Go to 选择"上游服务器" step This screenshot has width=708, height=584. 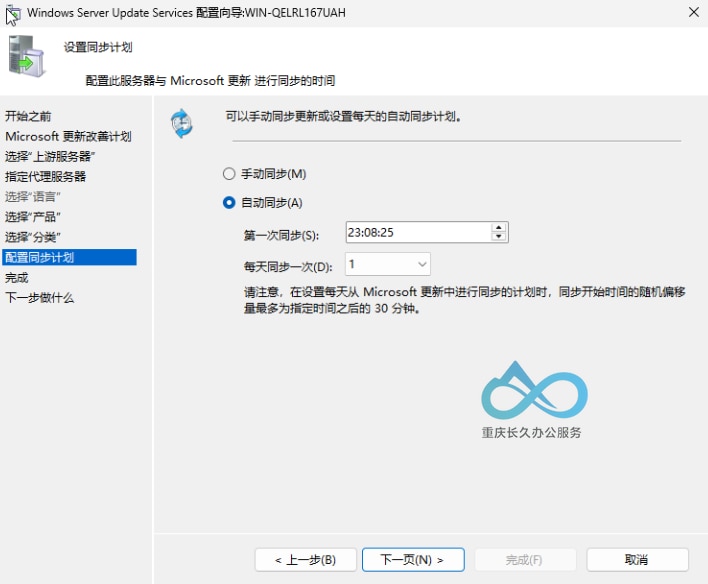click(50, 157)
